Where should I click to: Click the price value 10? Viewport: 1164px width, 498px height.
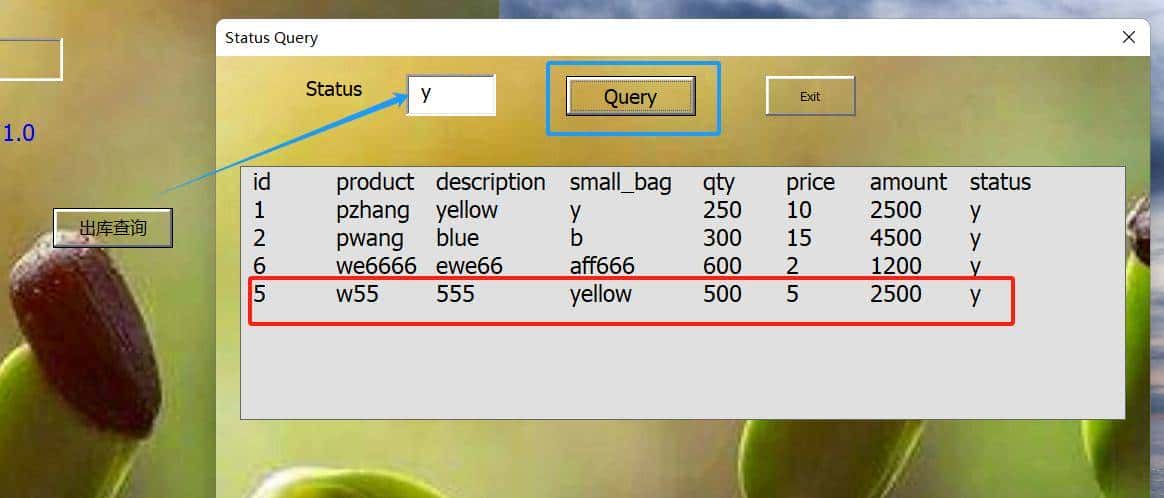pos(799,210)
